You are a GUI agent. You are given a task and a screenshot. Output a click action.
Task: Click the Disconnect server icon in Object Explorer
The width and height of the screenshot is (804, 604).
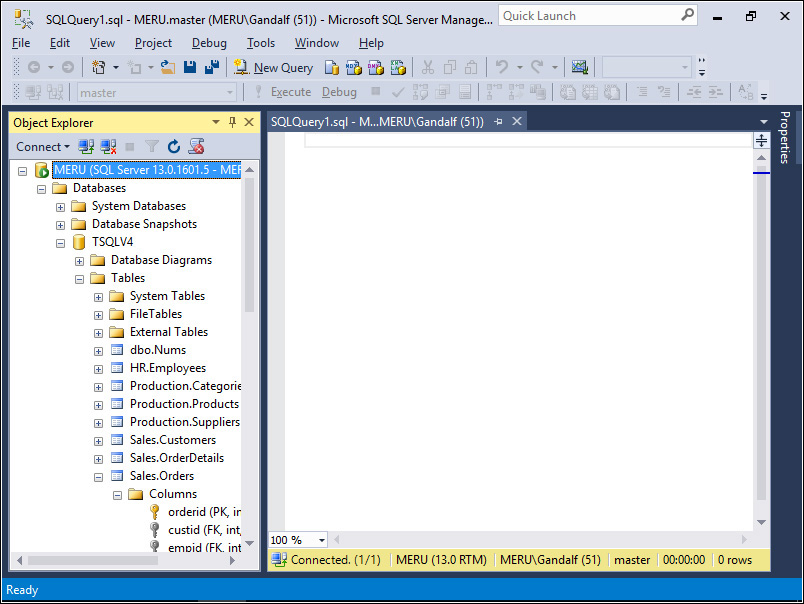(108, 147)
